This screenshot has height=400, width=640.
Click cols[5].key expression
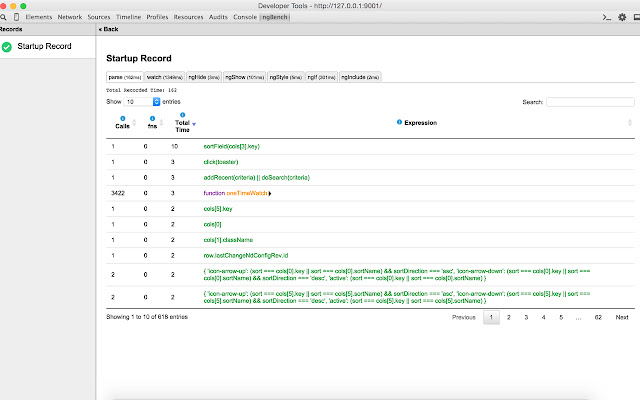(218, 209)
